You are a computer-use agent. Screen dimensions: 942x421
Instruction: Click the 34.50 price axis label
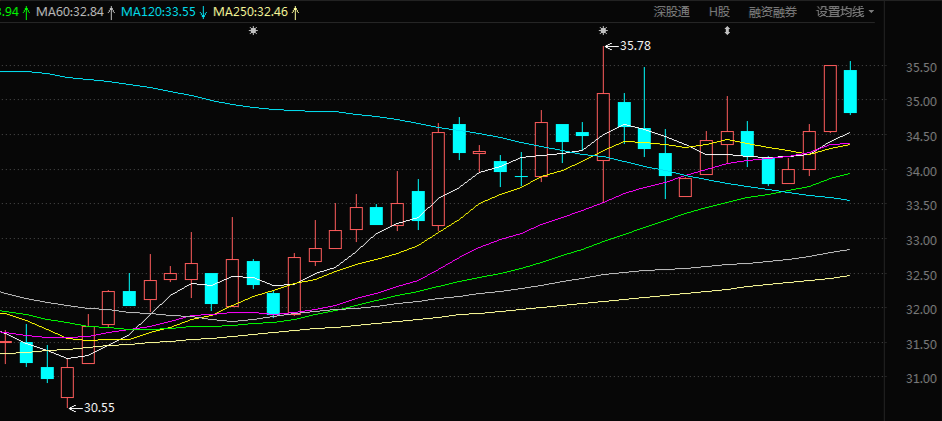(921, 137)
